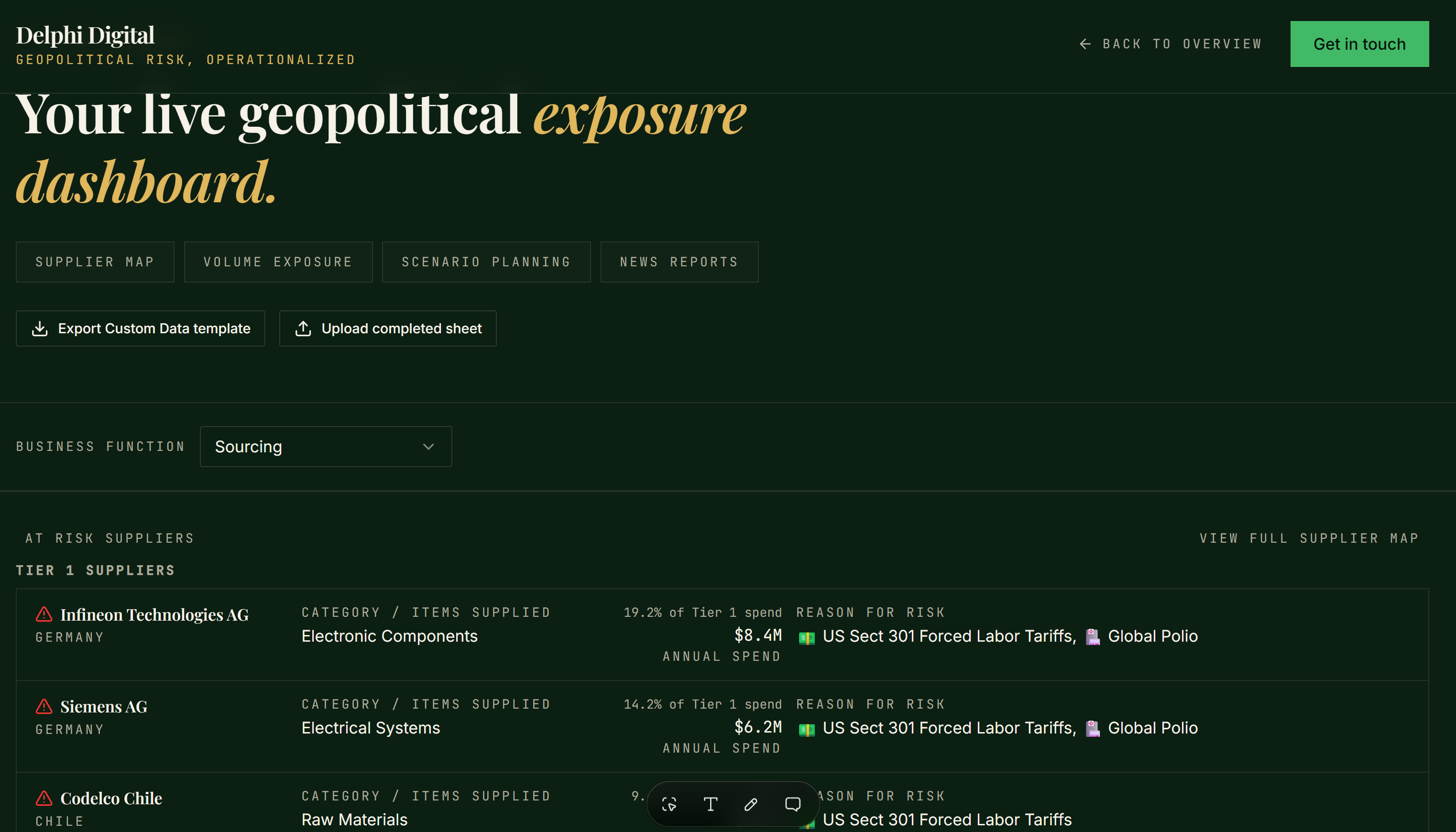Click the money tariff icon in the Siemens row
This screenshot has height=832, width=1456.
click(x=806, y=729)
